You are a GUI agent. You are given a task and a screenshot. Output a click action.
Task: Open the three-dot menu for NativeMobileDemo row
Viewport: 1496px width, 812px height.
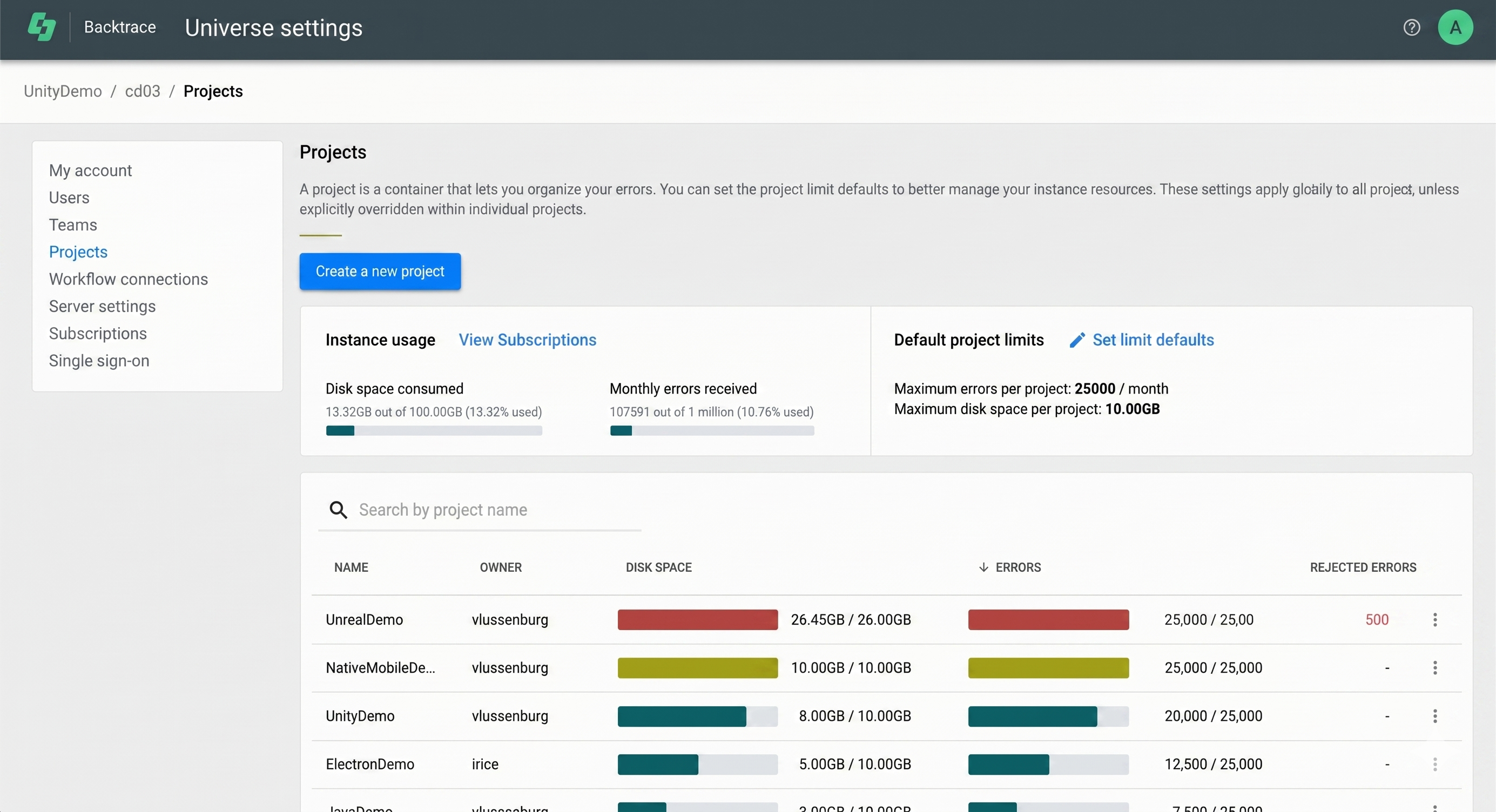tap(1434, 668)
